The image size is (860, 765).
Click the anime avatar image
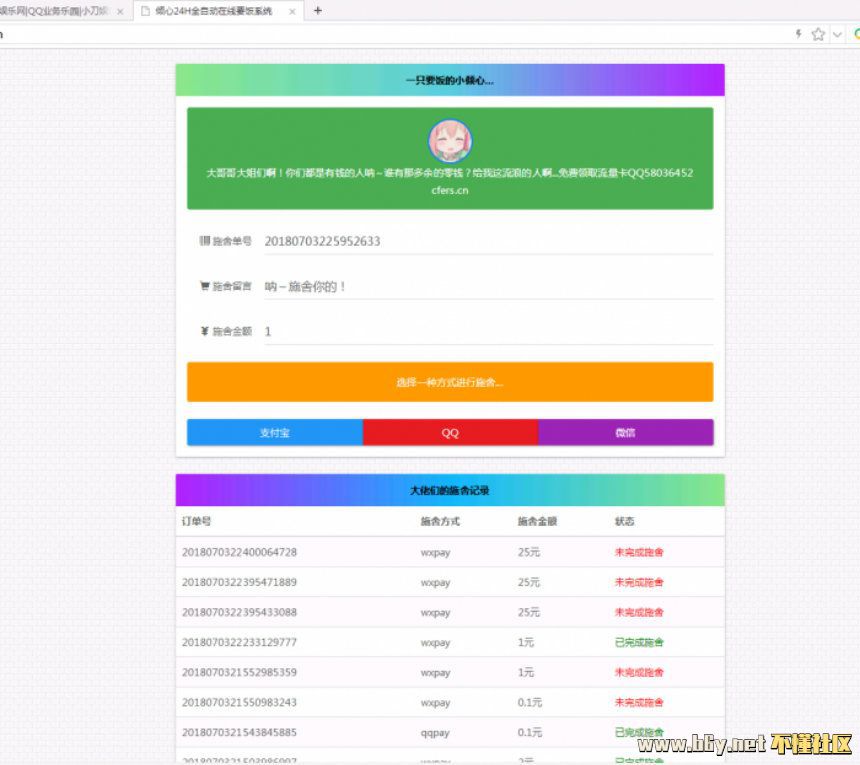tap(450, 141)
